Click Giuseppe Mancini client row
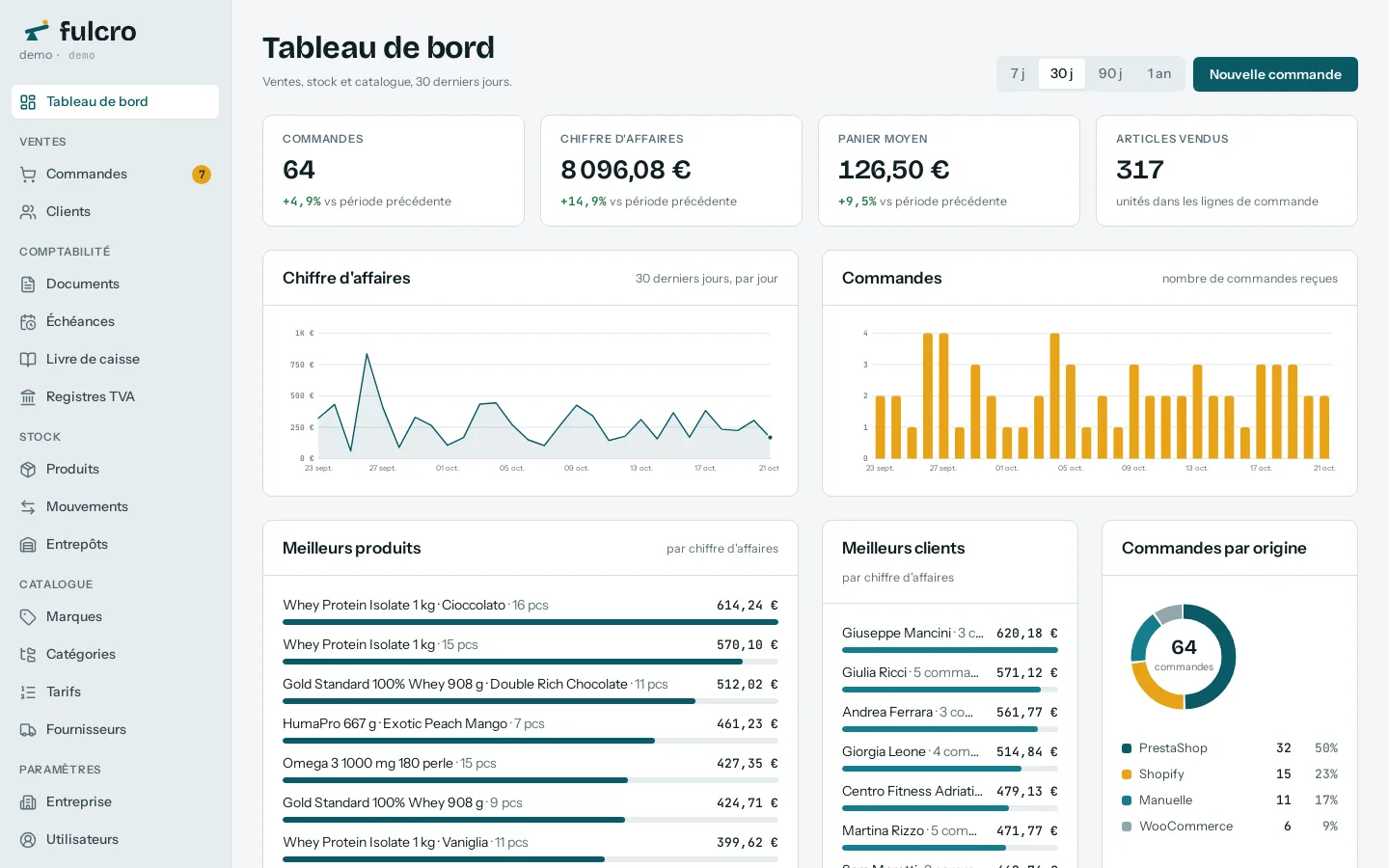Image resolution: width=1389 pixels, height=868 pixels. [x=950, y=639]
